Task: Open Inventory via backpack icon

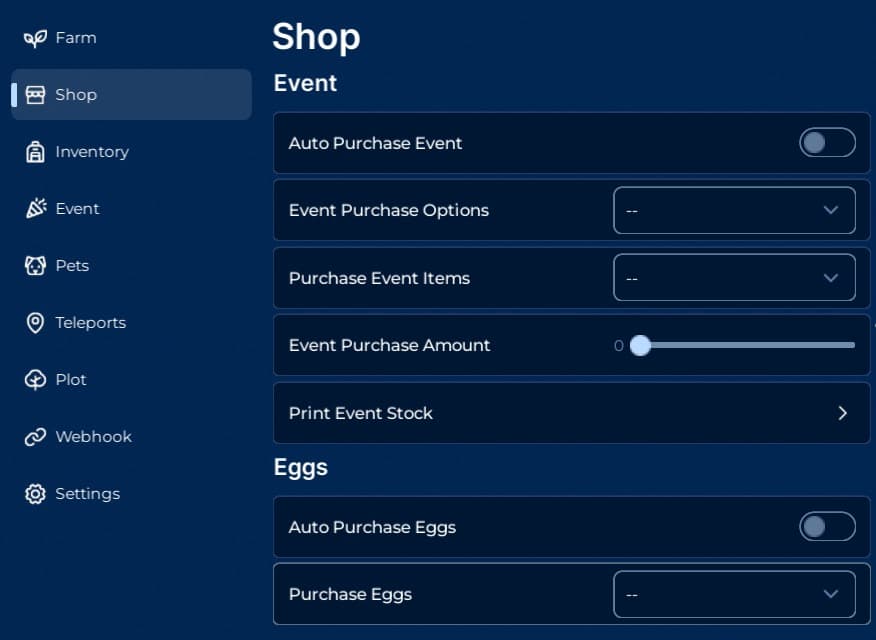Action: click(x=35, y=152)
